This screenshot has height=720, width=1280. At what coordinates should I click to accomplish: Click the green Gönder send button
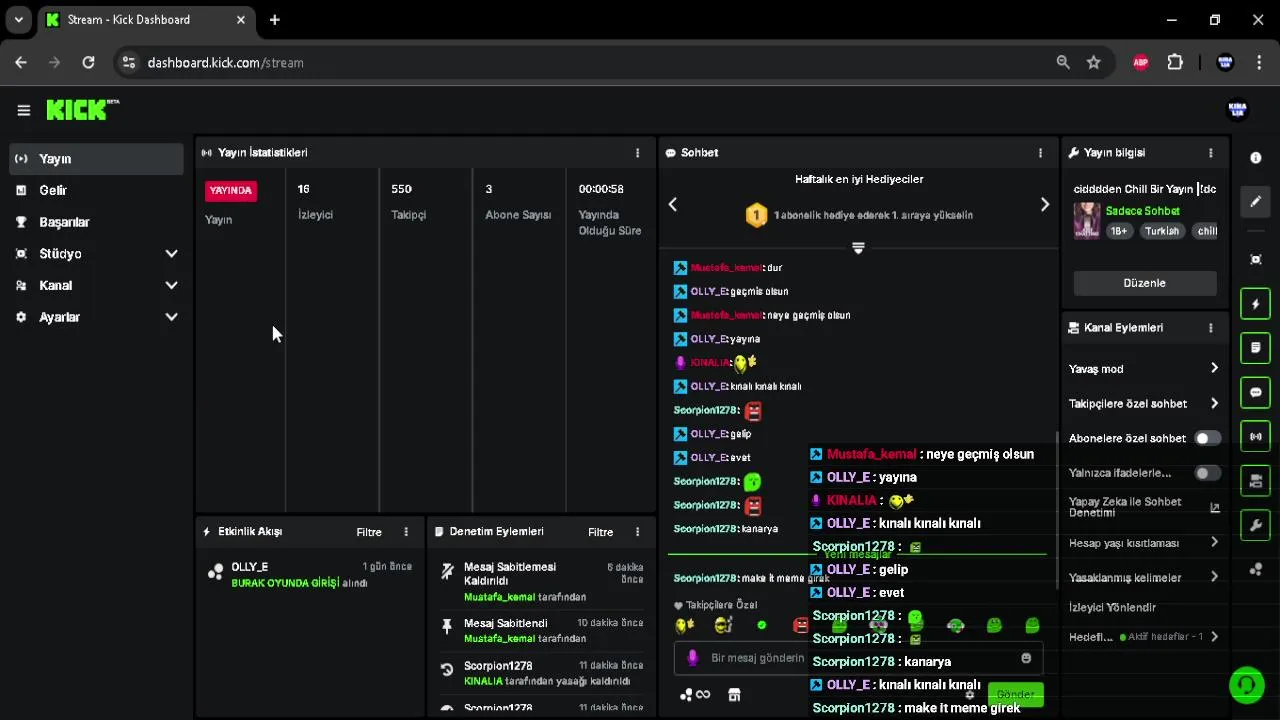click(x=1015, y=694)
